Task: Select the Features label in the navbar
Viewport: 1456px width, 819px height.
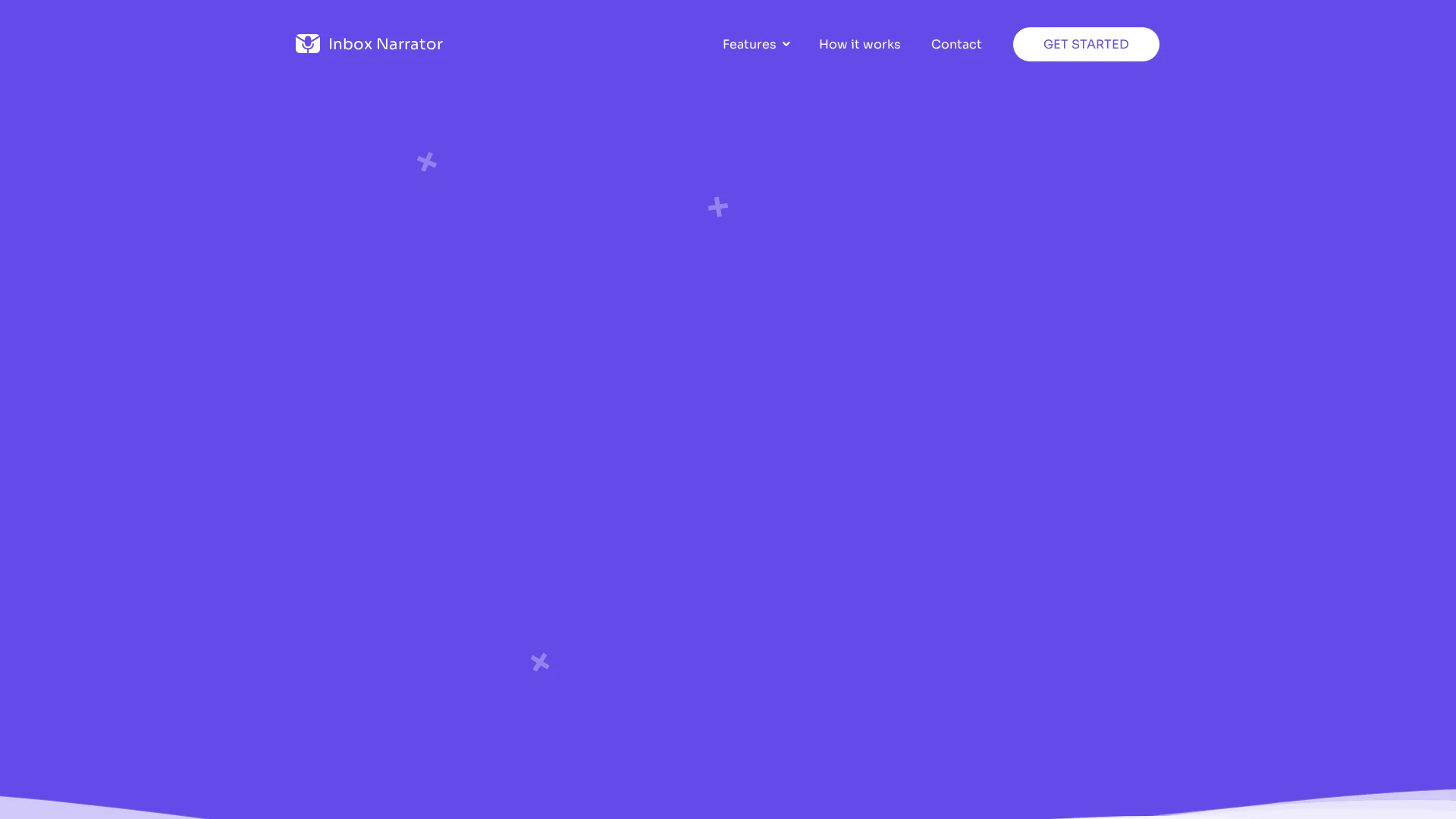Action: coord(748,44)
